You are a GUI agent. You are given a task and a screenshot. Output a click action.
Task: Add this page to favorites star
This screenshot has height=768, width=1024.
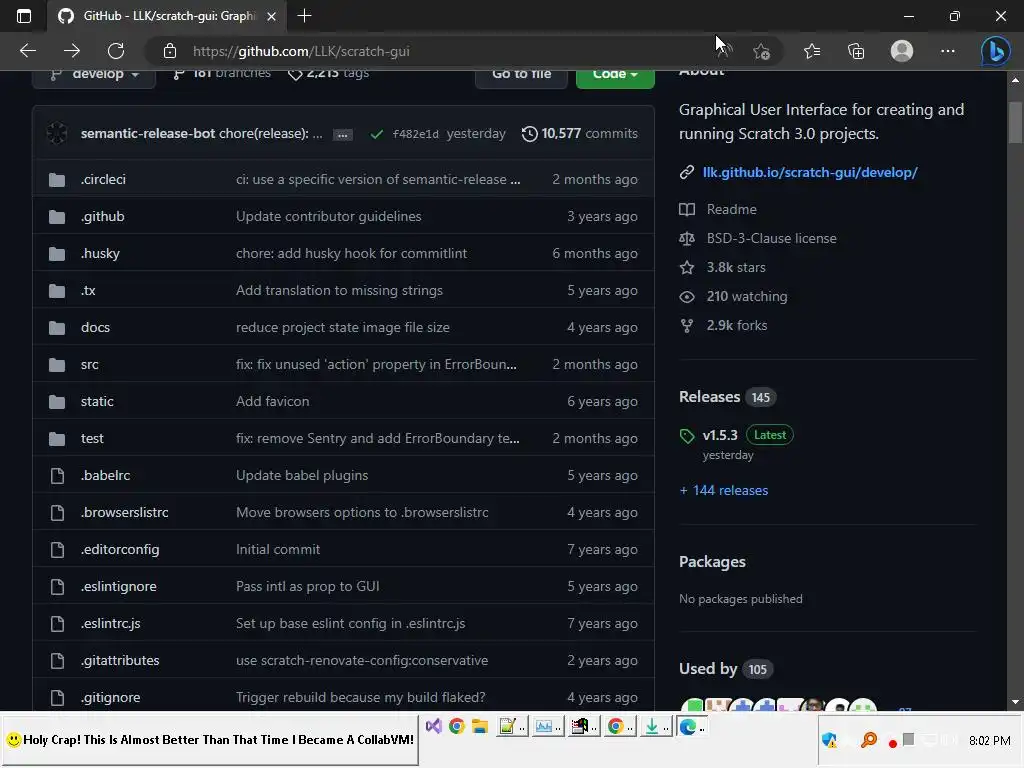click(x=761, y=51)
